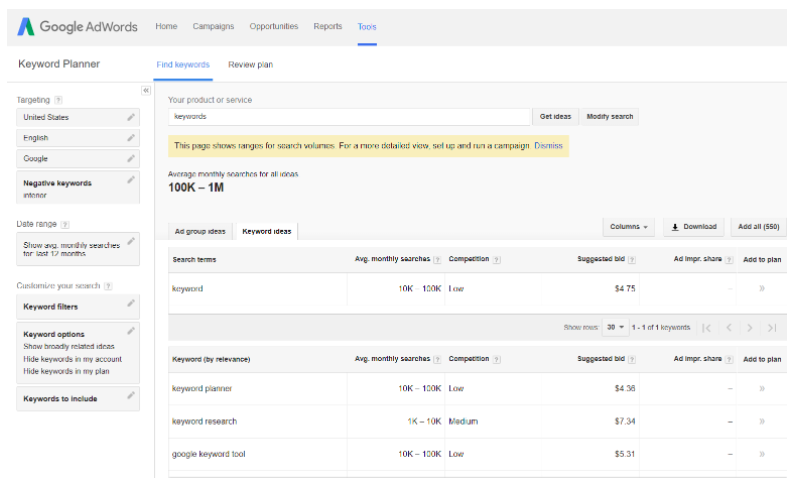The image size is (798, 489).
Task: Open the 'keyword research' keyword link
Action: point(204,421)
